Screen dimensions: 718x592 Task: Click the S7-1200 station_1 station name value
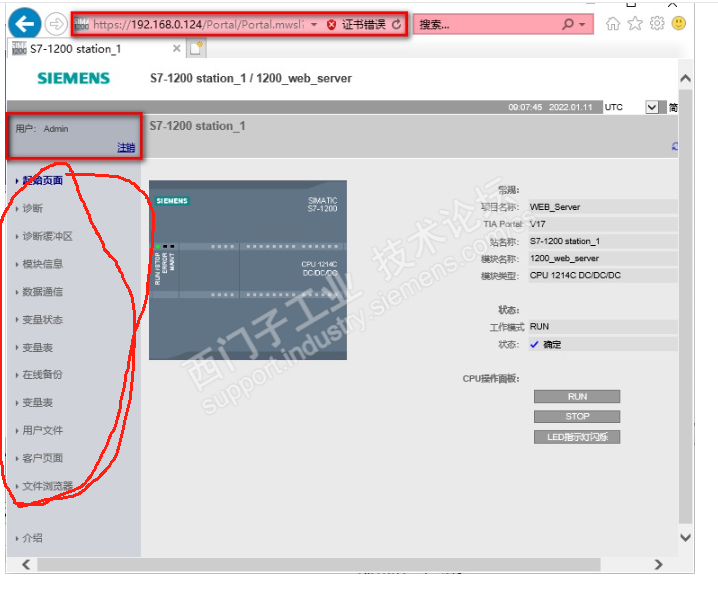565,241
